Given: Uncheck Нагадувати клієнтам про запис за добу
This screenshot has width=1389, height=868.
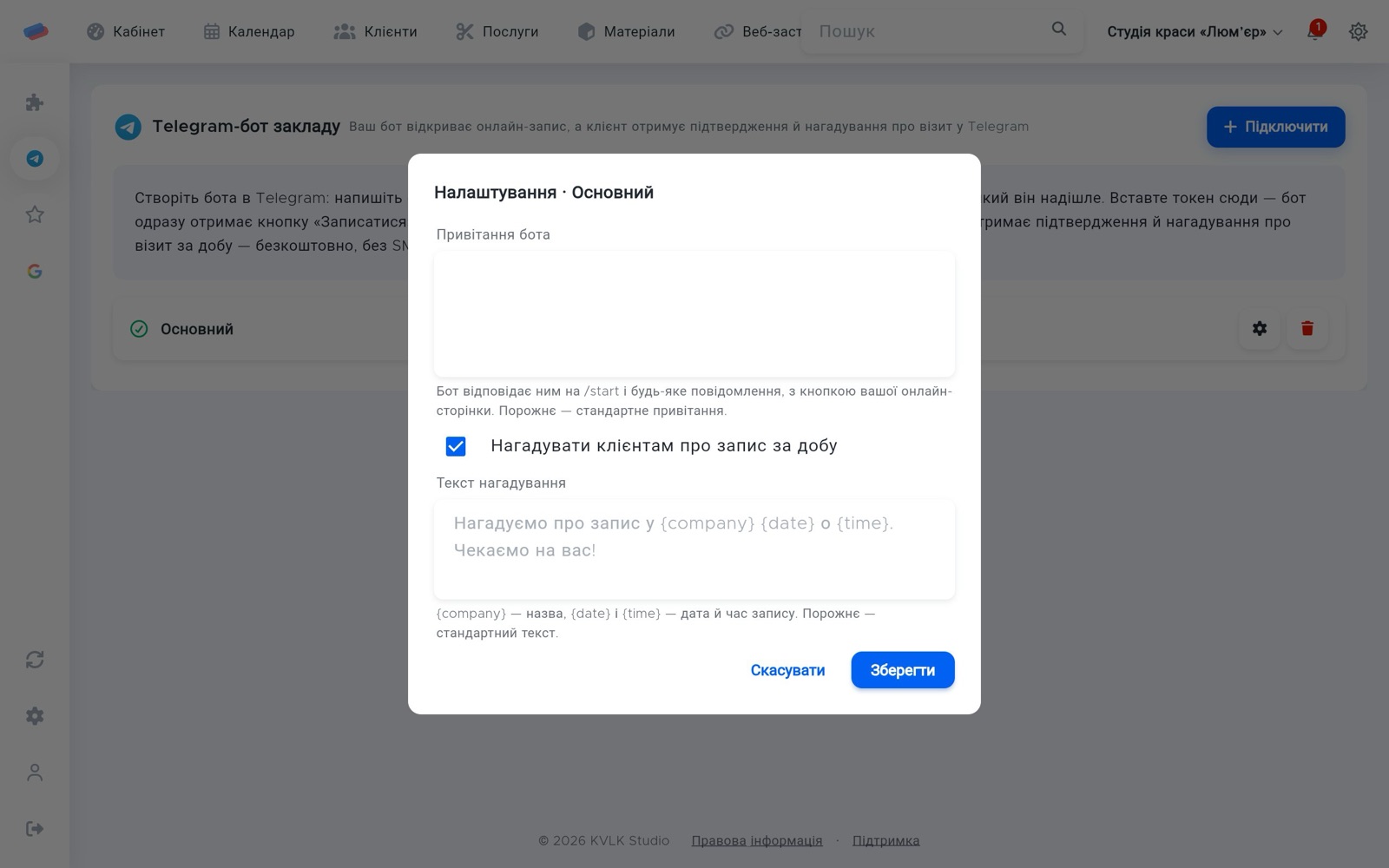Looking at the screenshot, I should 456,446.
